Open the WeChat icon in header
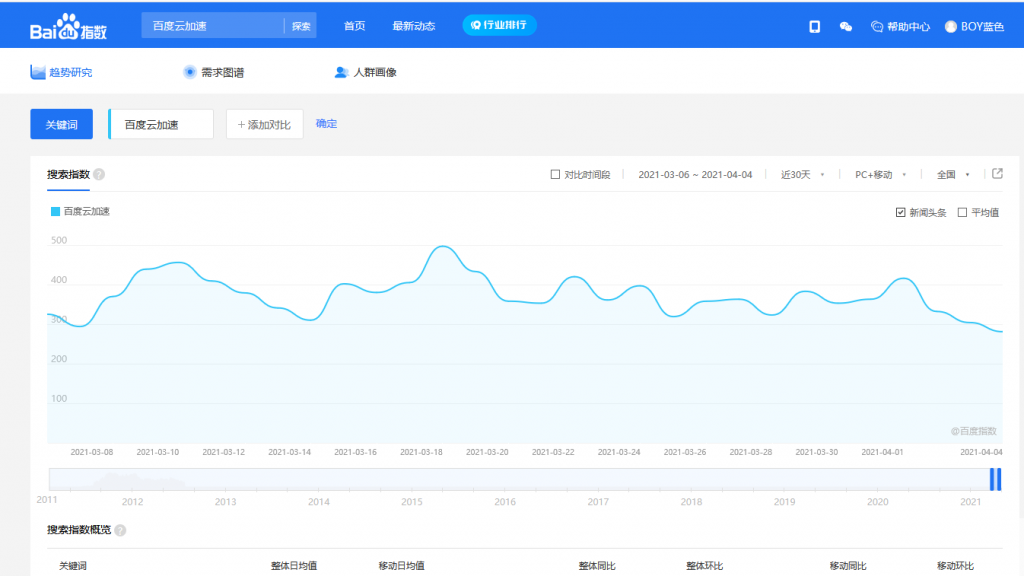 [x=846, y=26]
